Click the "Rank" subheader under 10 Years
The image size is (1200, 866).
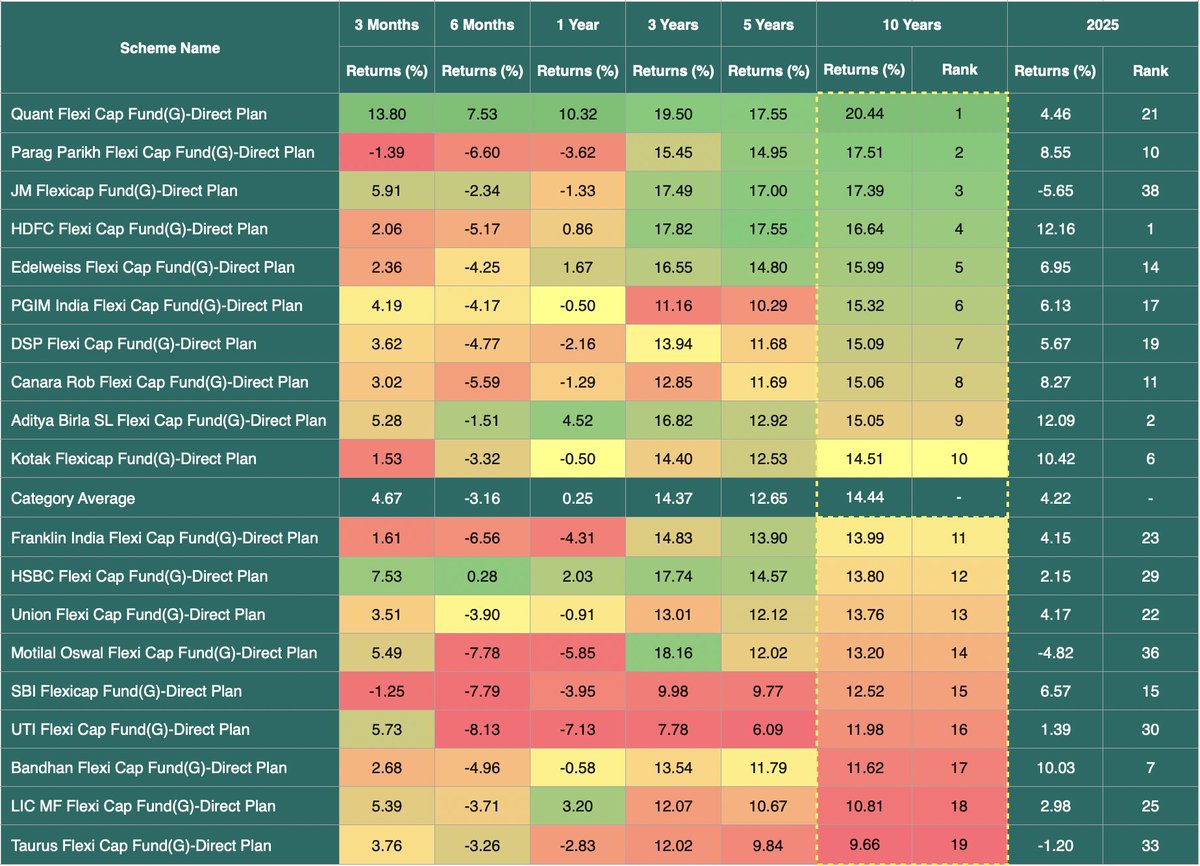click(x=960, y=71)
